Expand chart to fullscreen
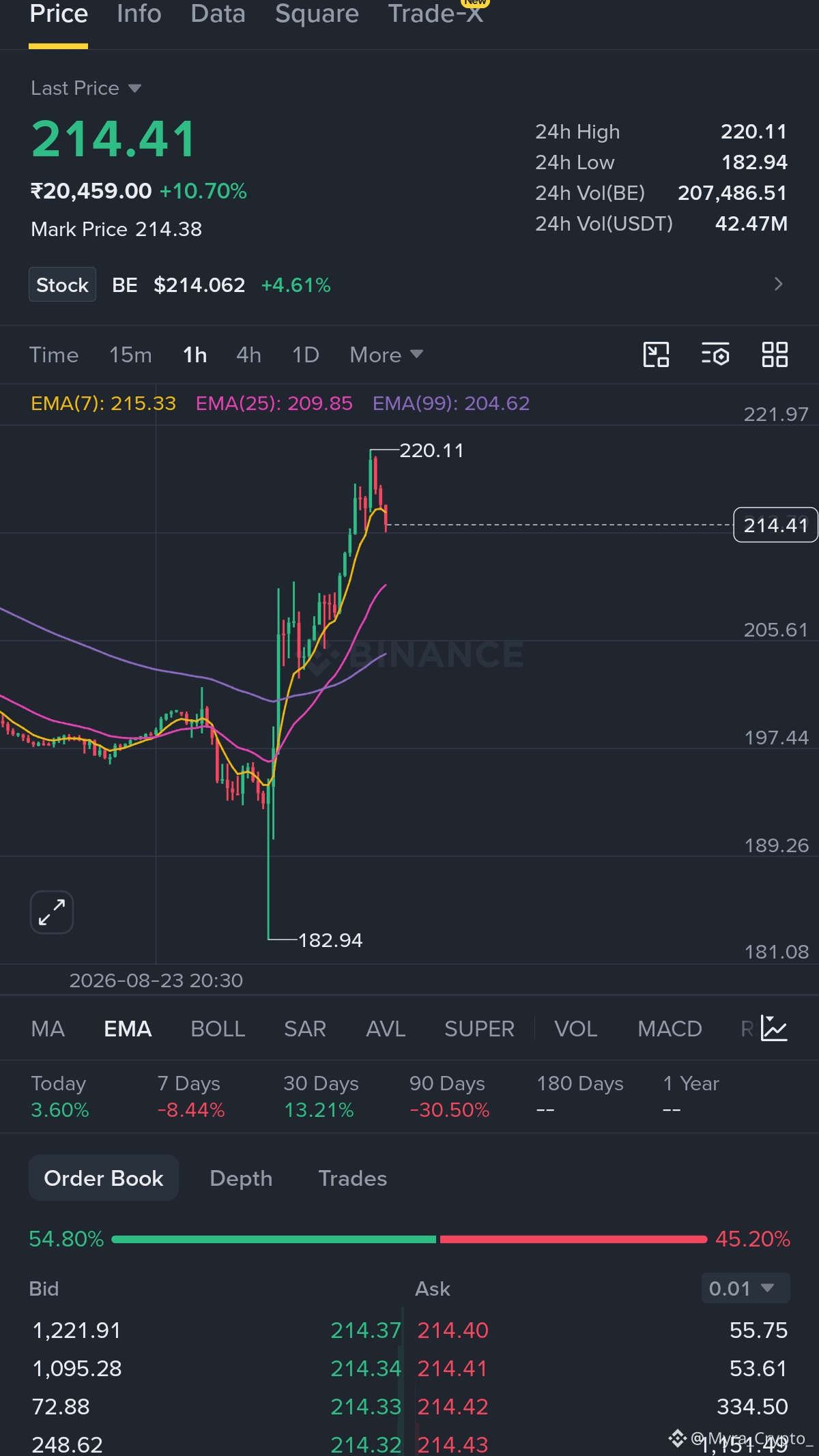The image size is (819, 1456). tap(52, 912)
